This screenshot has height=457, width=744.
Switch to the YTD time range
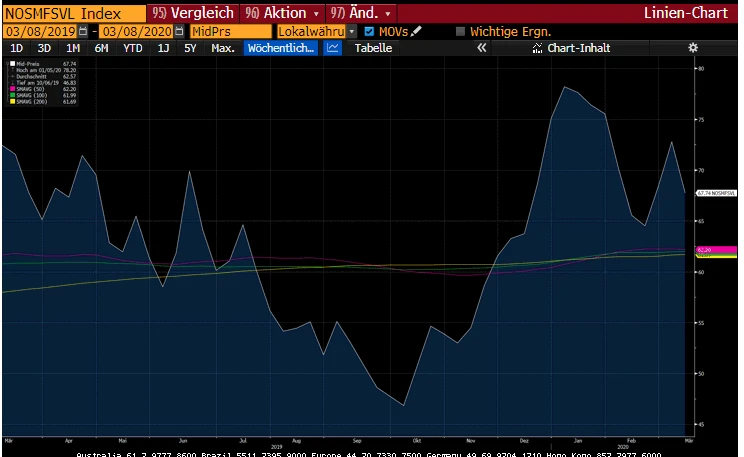[x=132, y=48]
